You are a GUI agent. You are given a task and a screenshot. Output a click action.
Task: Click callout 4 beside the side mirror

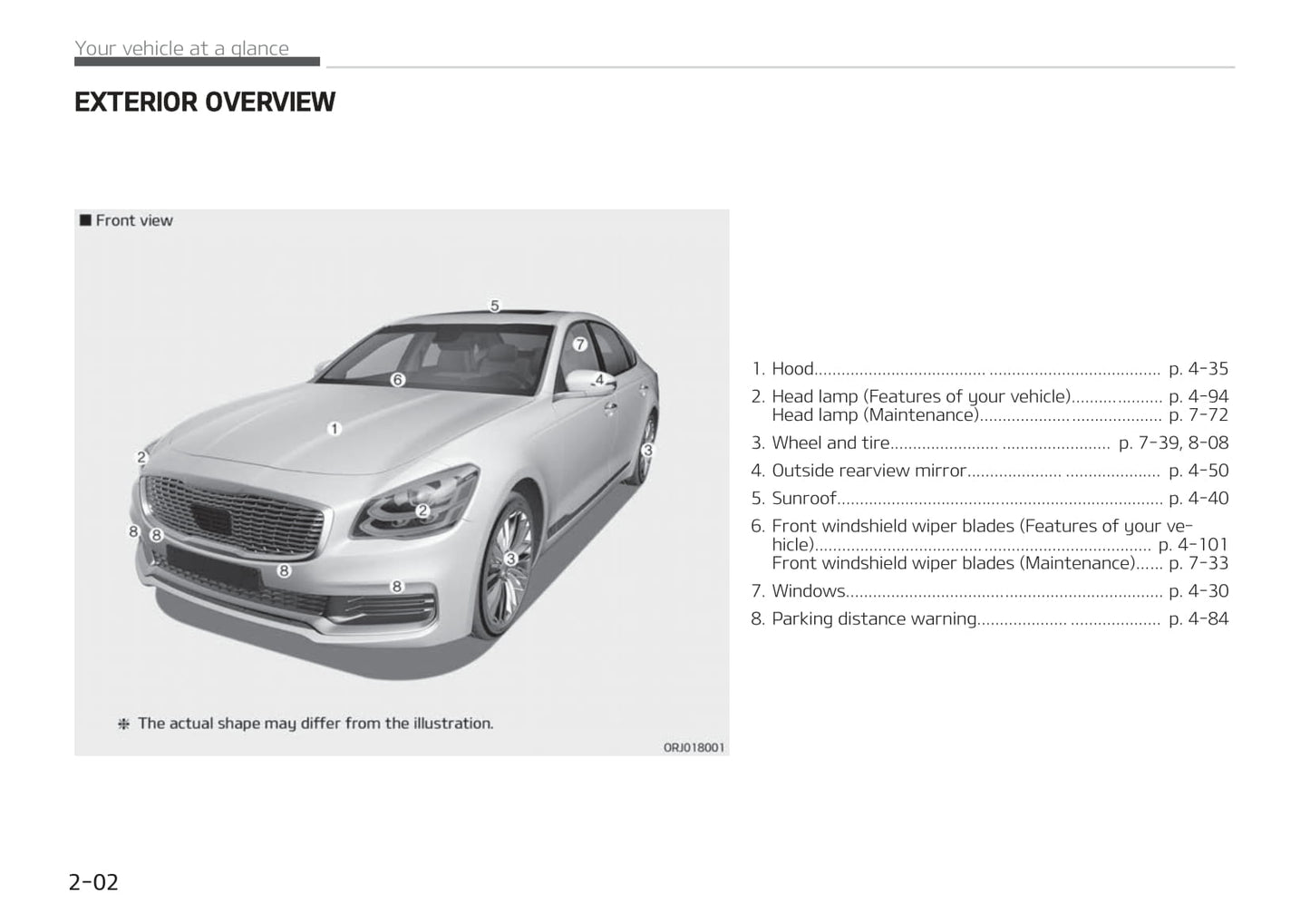(x=599, y=380)
